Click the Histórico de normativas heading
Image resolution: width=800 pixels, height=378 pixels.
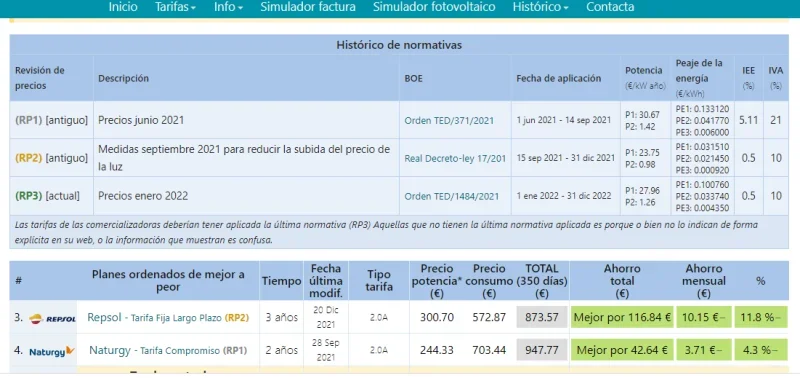tap(399, 45)
